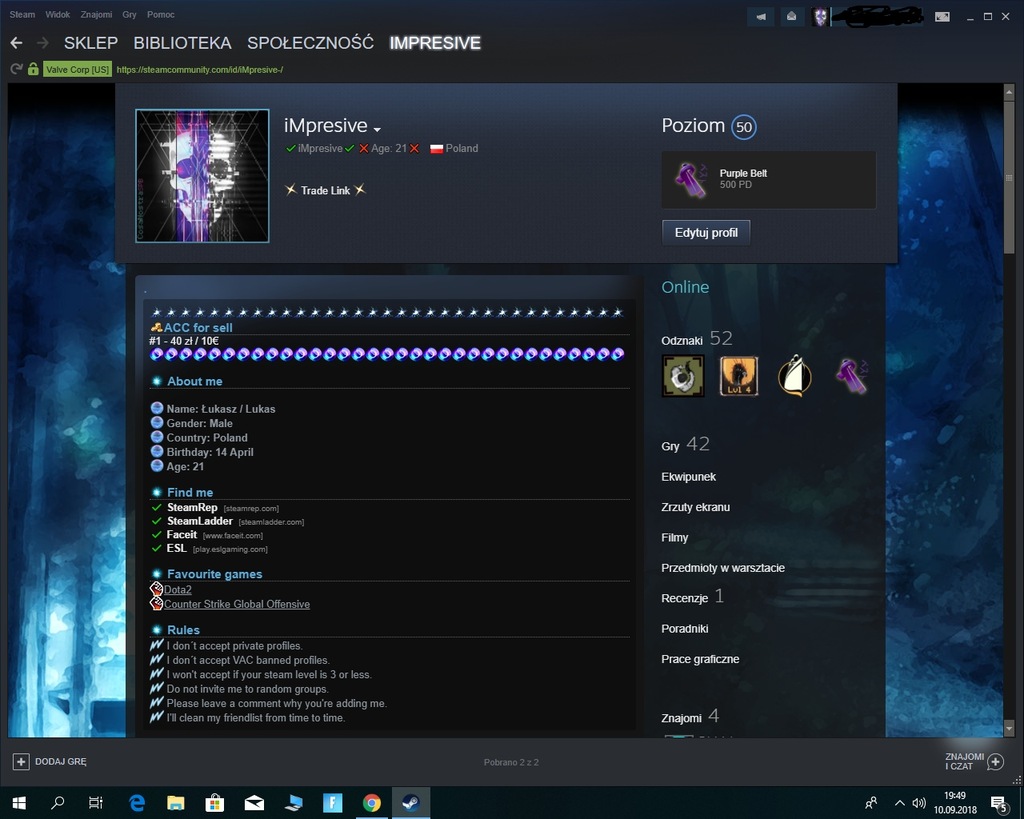Open the Poradniki section

[x=684, y=628]
